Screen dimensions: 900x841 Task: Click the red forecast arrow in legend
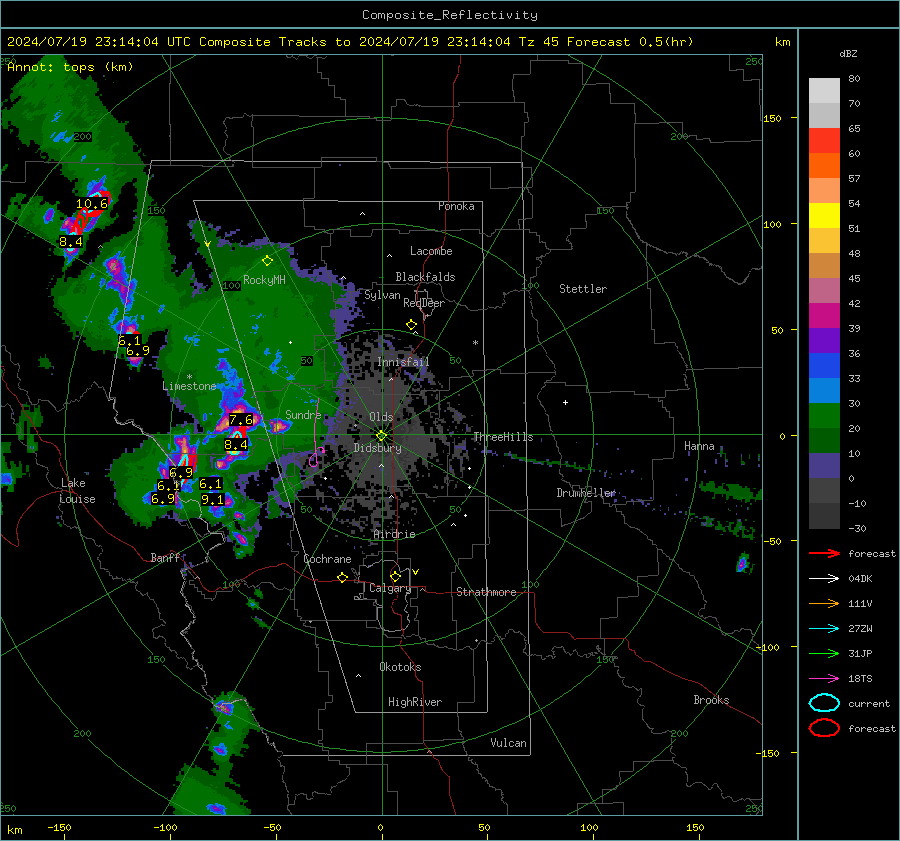[x=824, y=553]
